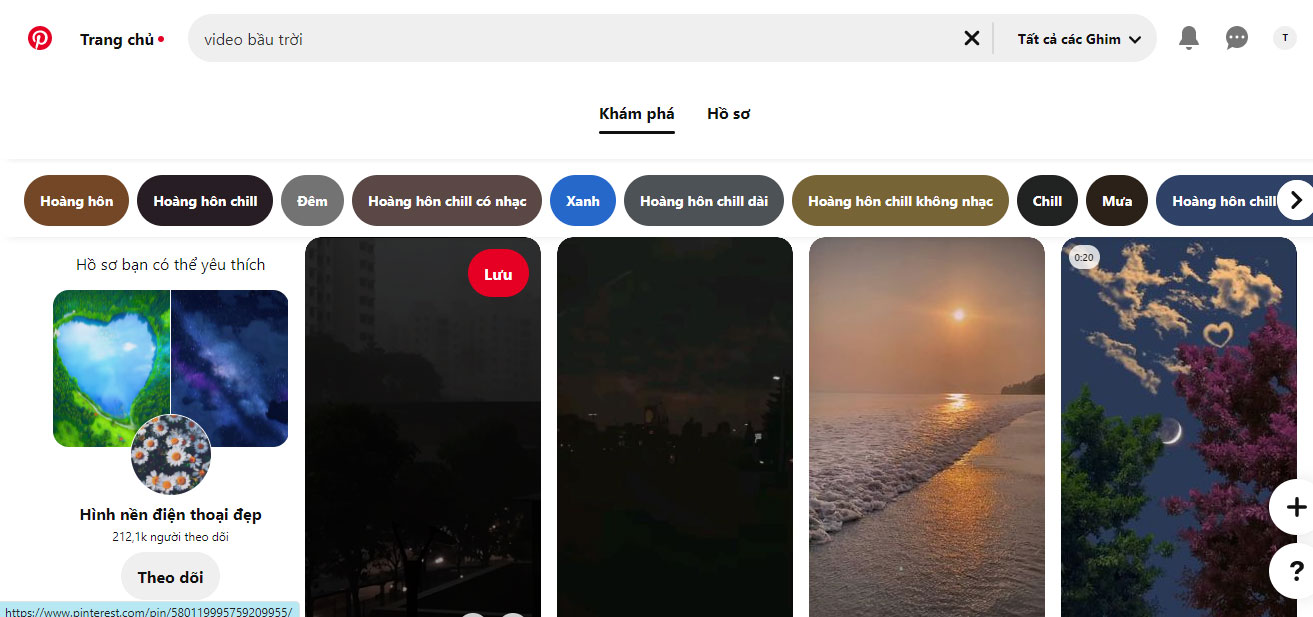
Task: Filter by the Hoàng hôn chip
Action: pyautogui.click(x=77, y=201)
